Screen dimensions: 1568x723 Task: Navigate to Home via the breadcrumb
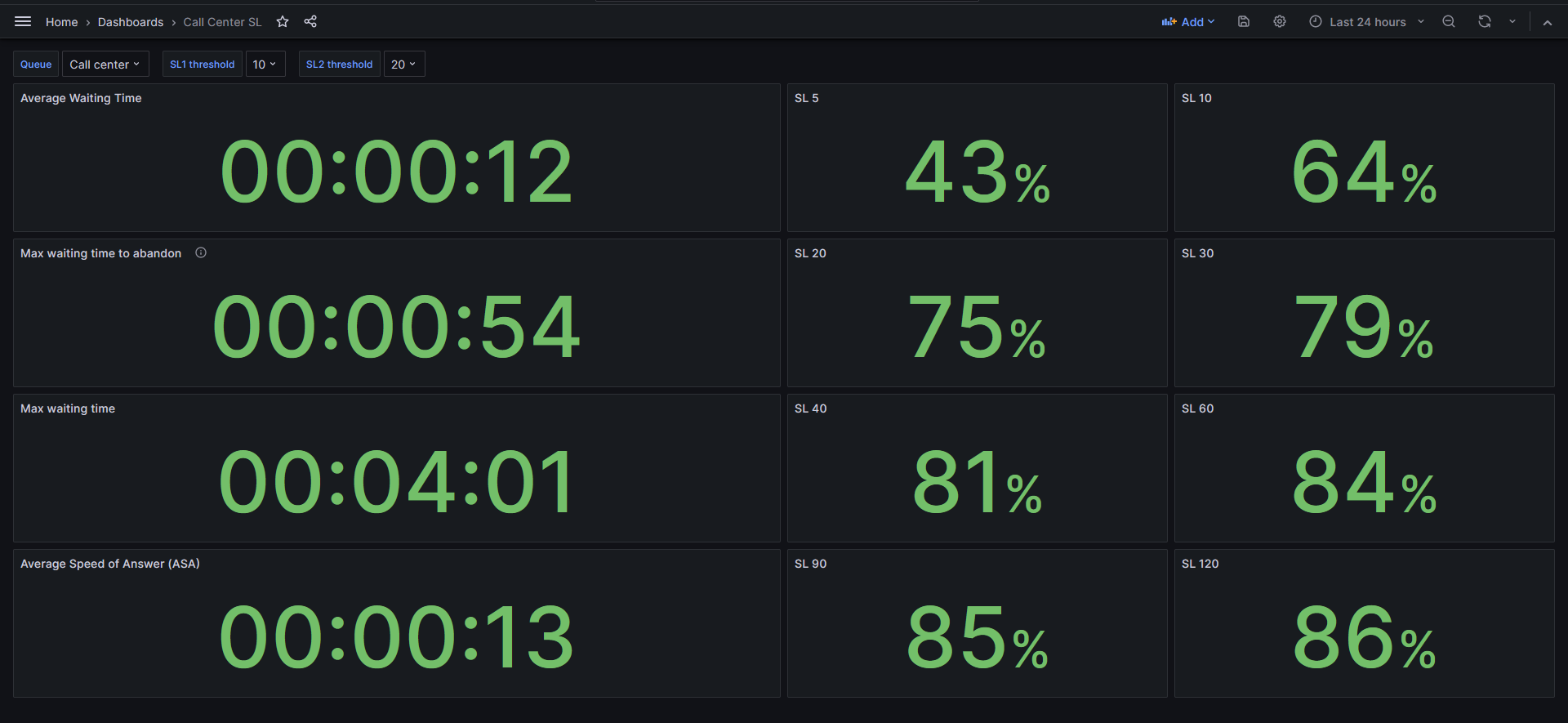point(61,22)
